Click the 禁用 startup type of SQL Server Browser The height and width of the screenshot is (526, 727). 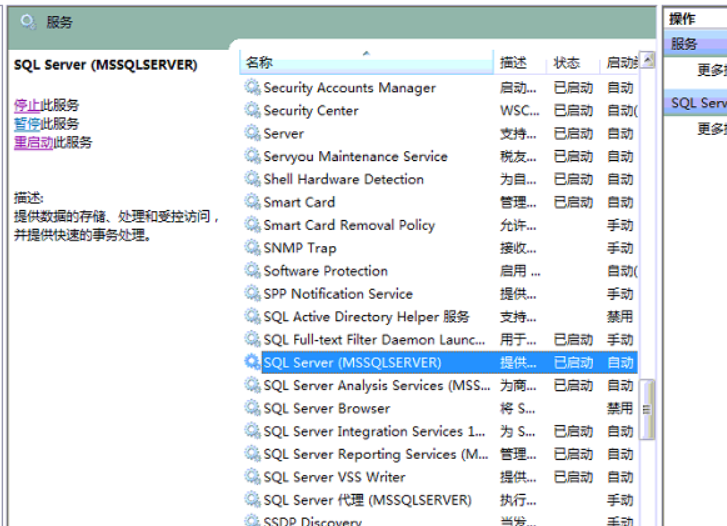620,408
